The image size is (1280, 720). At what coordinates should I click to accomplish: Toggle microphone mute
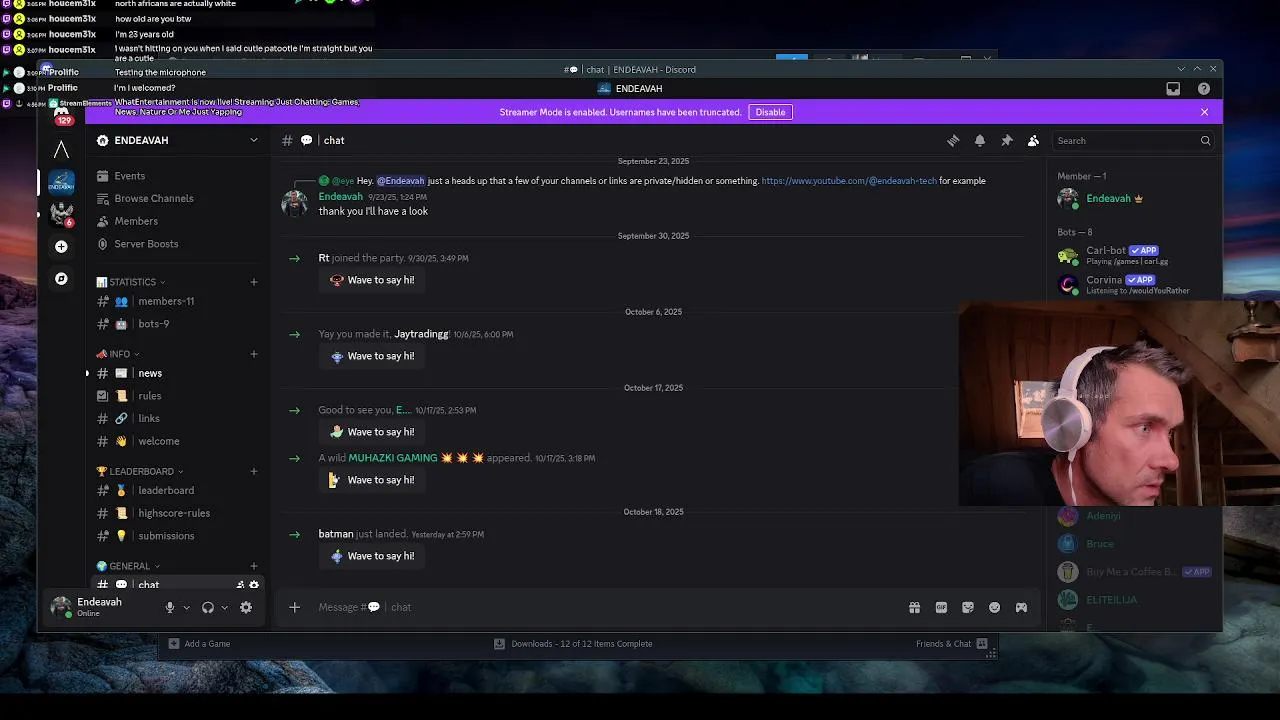click(170, 607)
